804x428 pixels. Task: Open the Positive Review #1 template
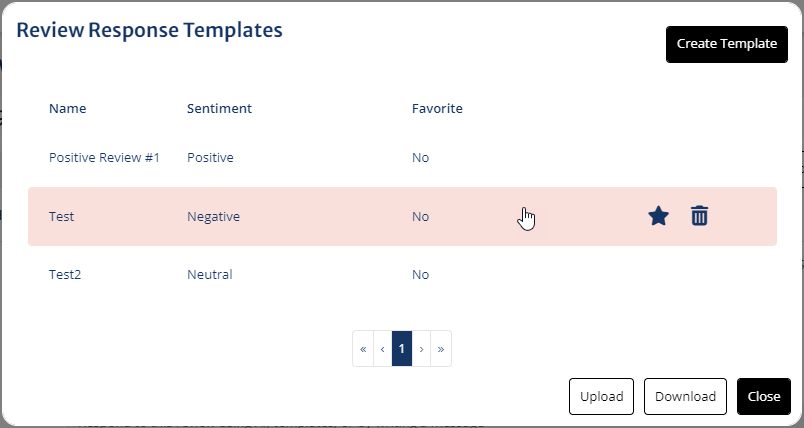(x=104, y=157)
